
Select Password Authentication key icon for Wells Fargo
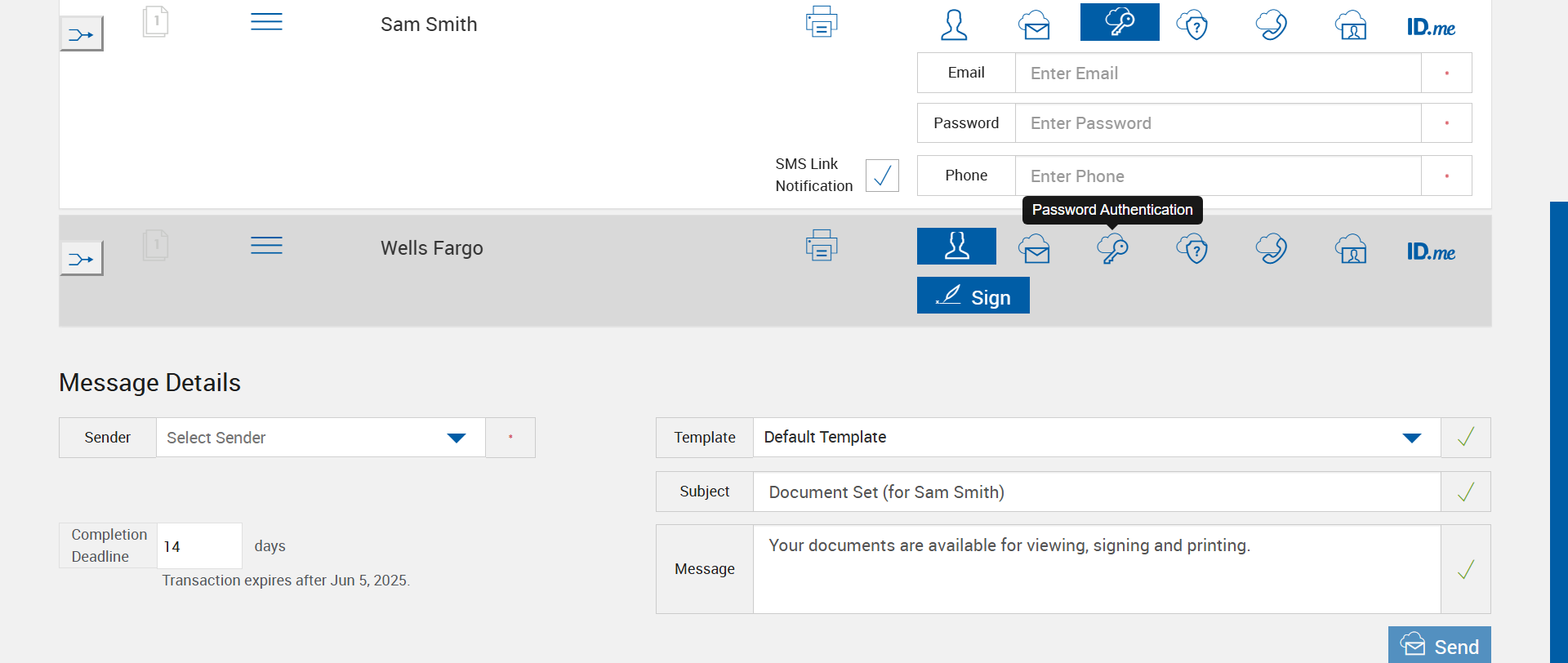tap(1112, 248)
